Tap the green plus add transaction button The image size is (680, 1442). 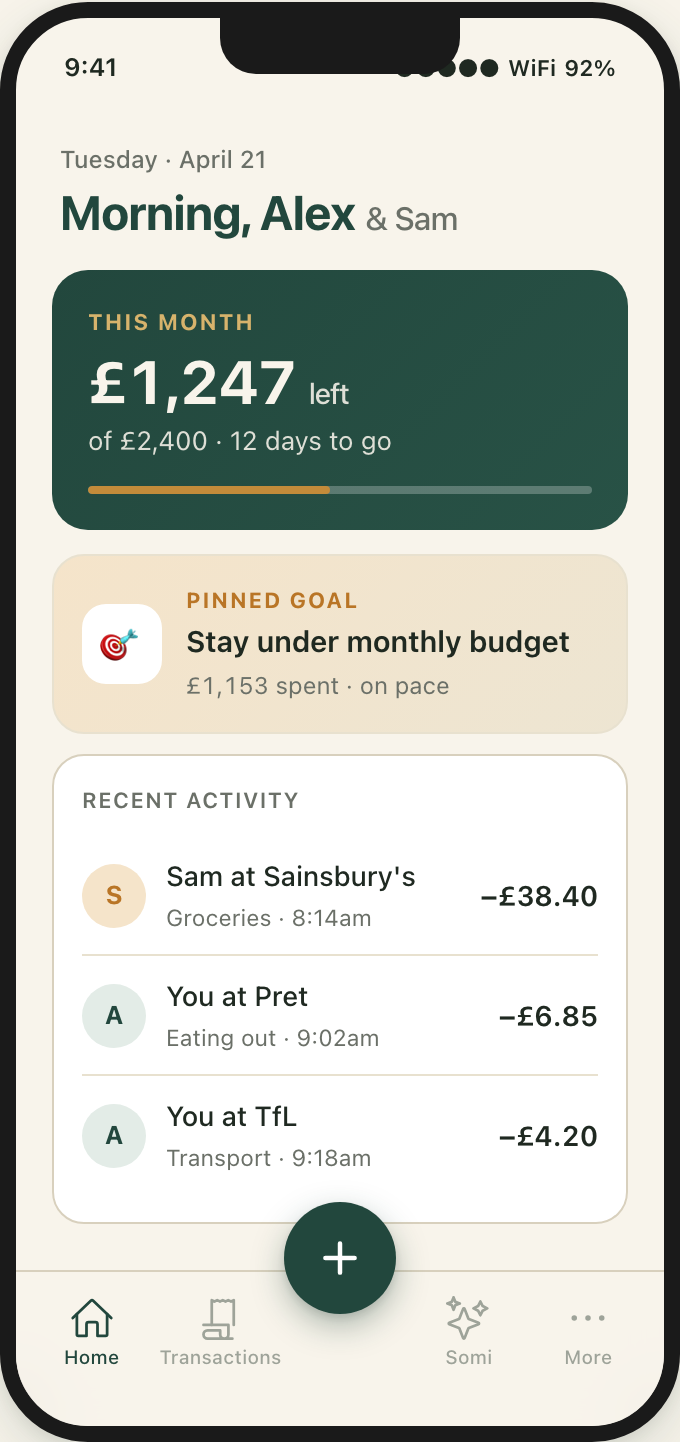point(340,1257)
